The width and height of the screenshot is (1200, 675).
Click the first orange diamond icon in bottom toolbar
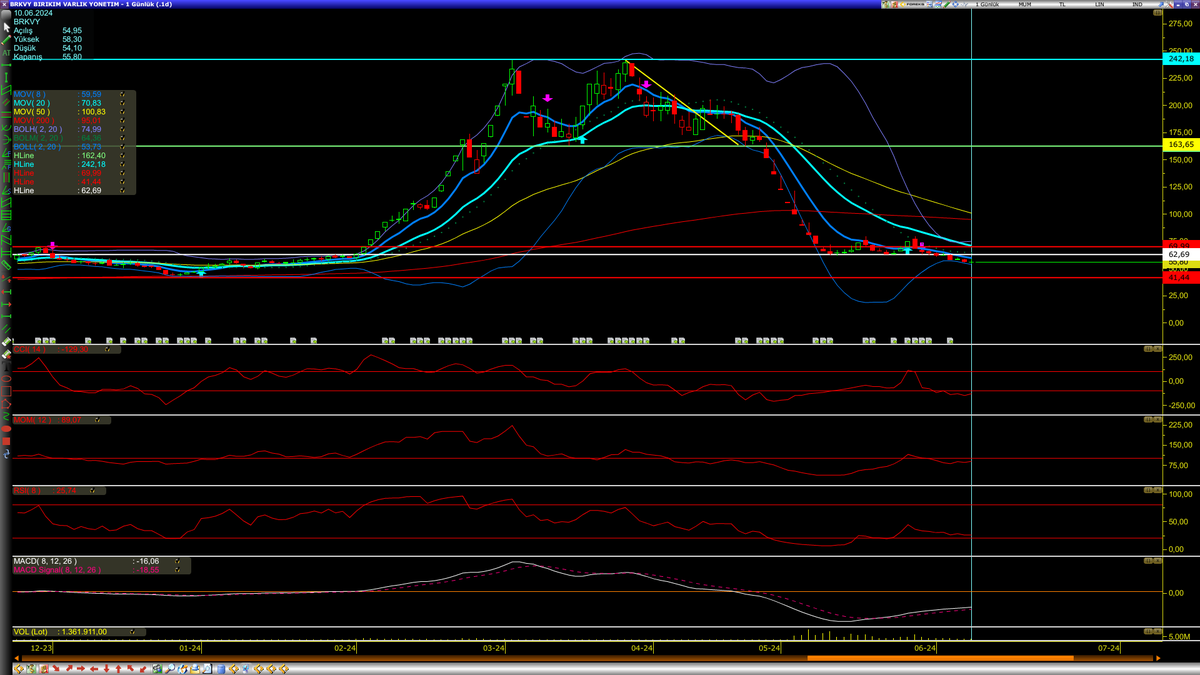pos(18,669)
